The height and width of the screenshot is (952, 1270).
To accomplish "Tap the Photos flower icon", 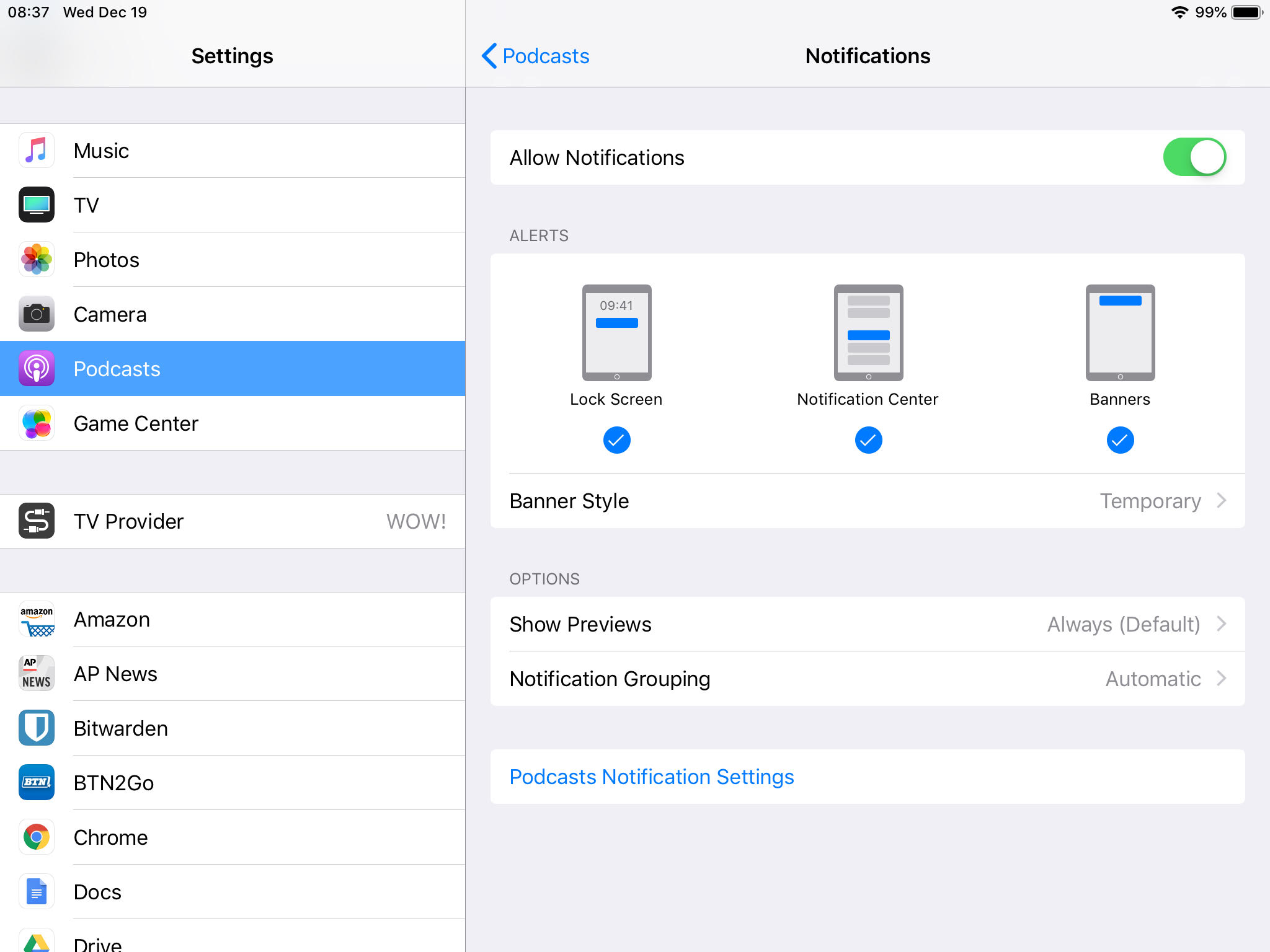I will tap(37, 260).
